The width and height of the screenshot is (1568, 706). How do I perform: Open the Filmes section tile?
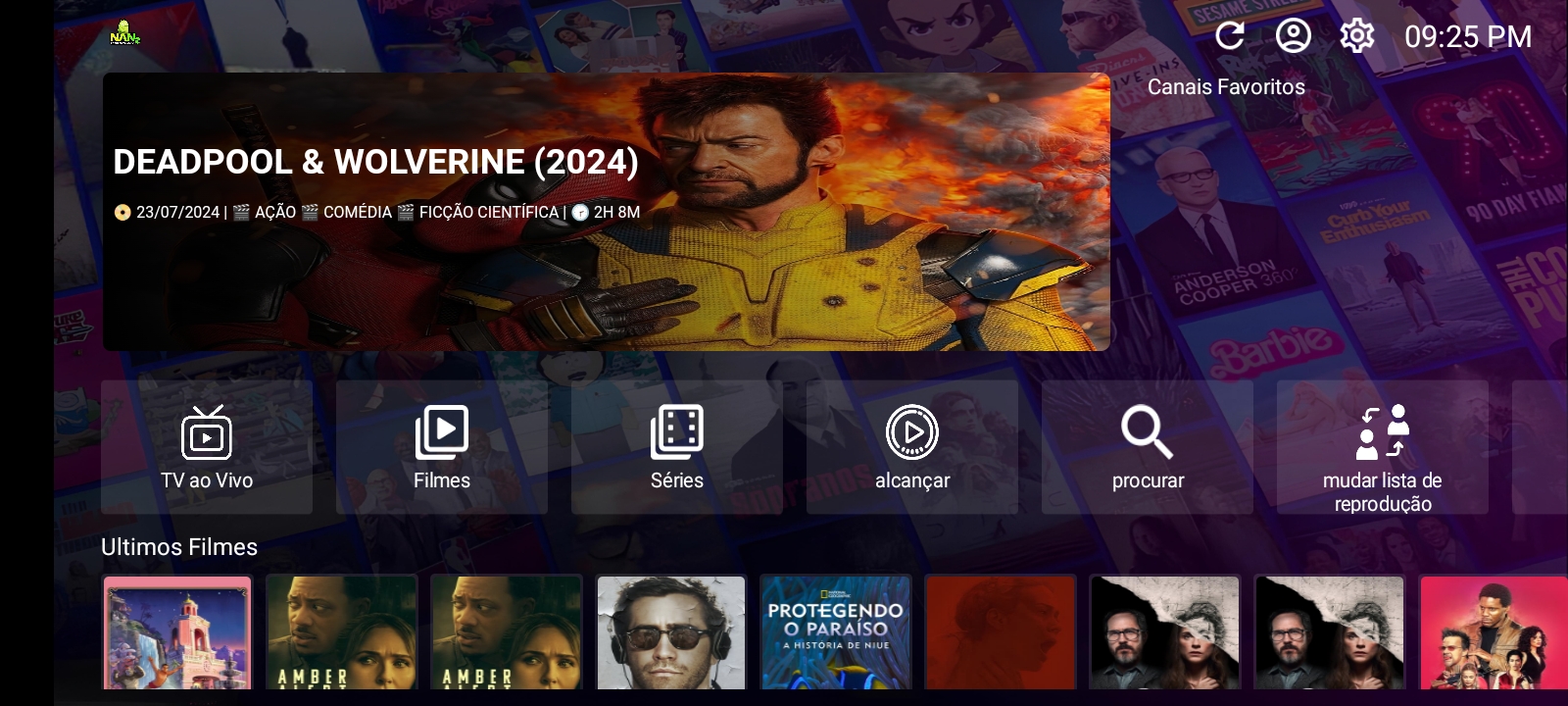pyautogui.click(x=442, y=447)
